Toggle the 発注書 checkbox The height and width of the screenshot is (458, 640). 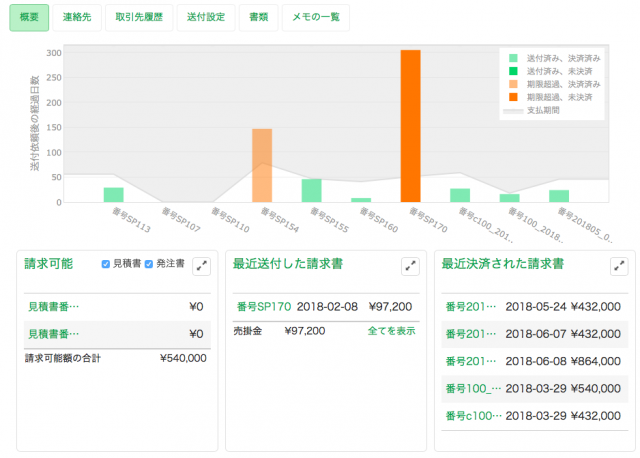click(x=149, y=264)
